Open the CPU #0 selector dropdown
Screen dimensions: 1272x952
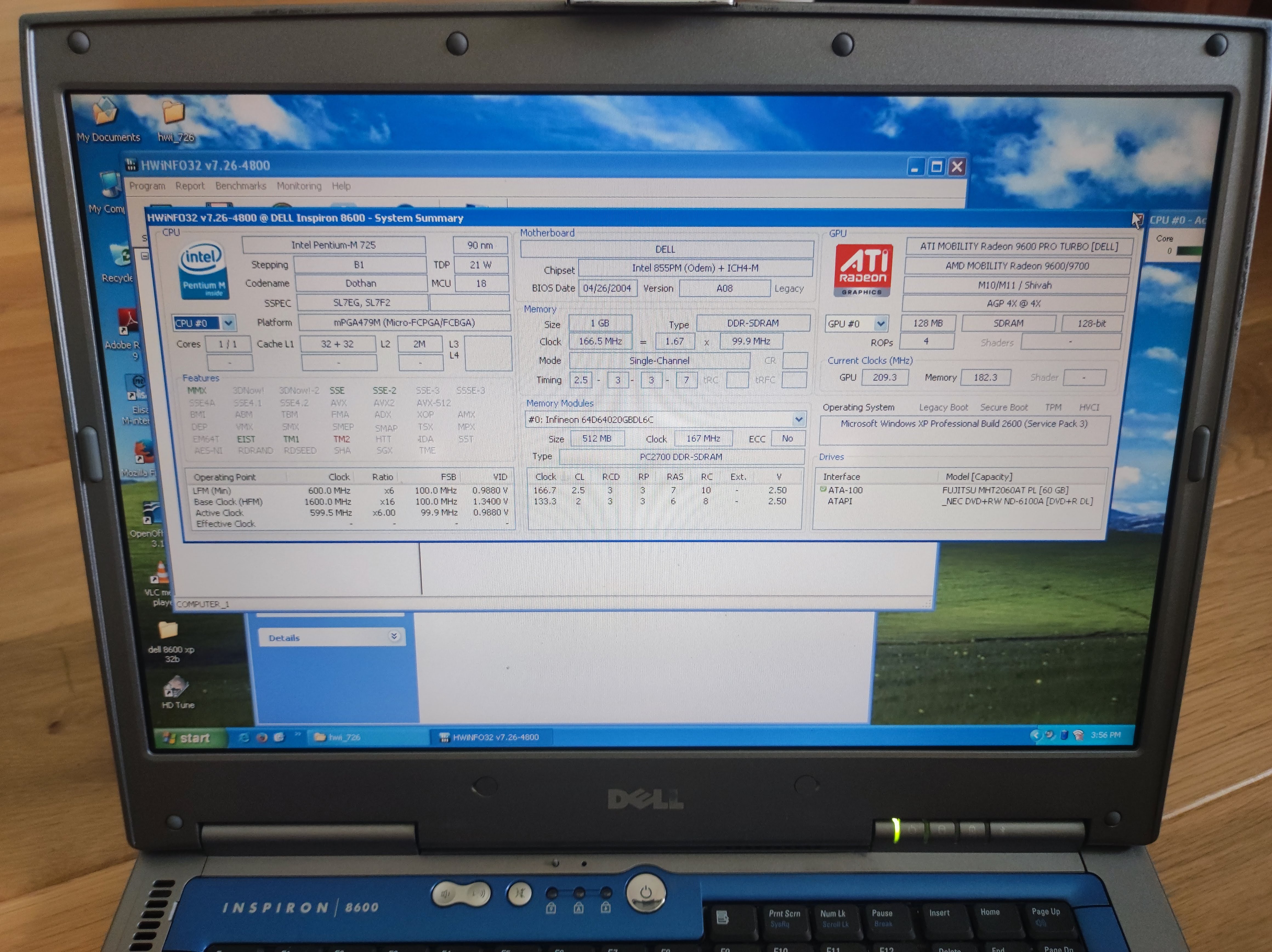click(228, 323)
